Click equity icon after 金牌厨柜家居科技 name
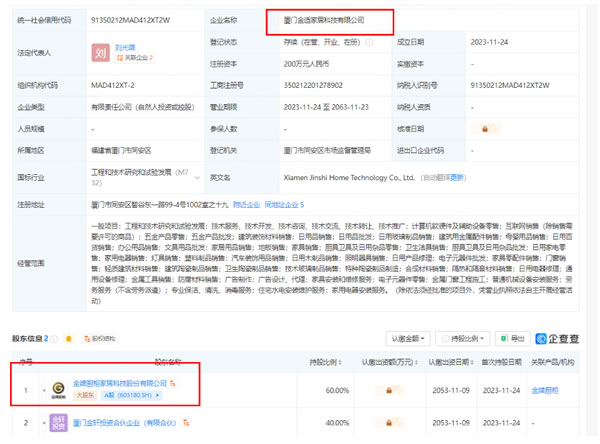Image resolution: width=600 pixels, height=444 pixels. click(x=174, y=383)
